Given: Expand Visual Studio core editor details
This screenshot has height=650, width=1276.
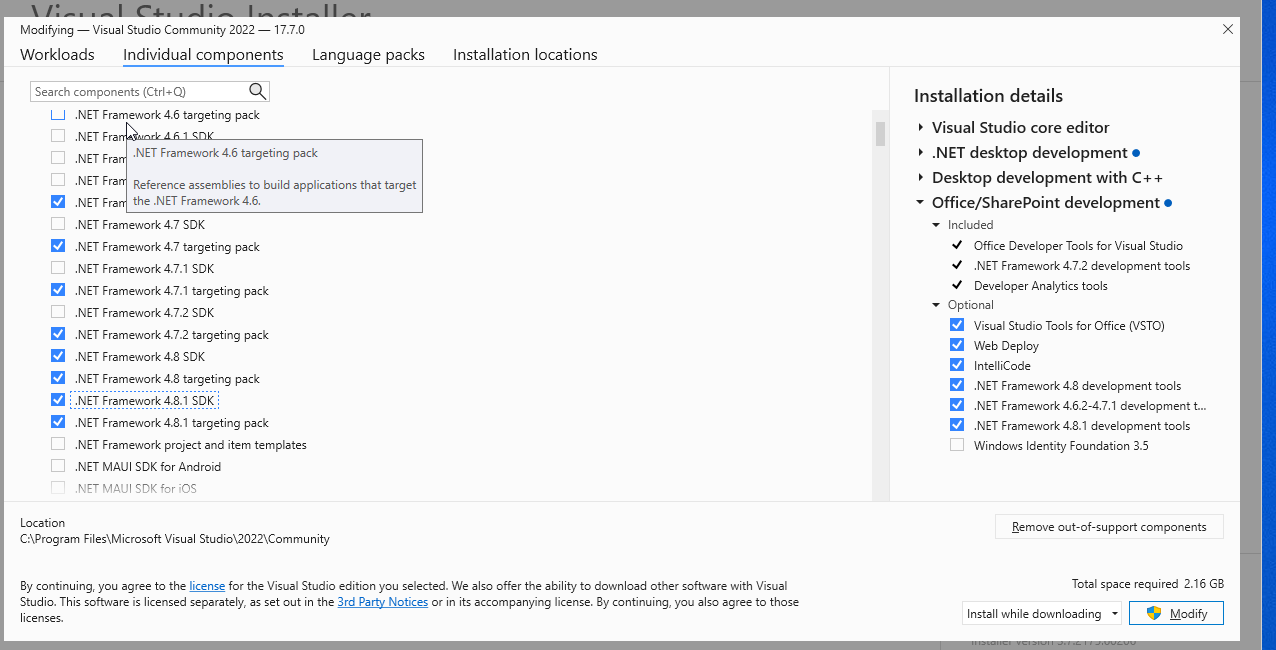Looking at the screenshot, I should click(921, 128).
